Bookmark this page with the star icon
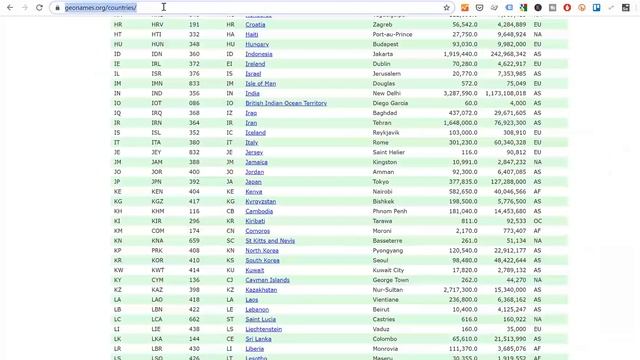 tap(447, 8)
